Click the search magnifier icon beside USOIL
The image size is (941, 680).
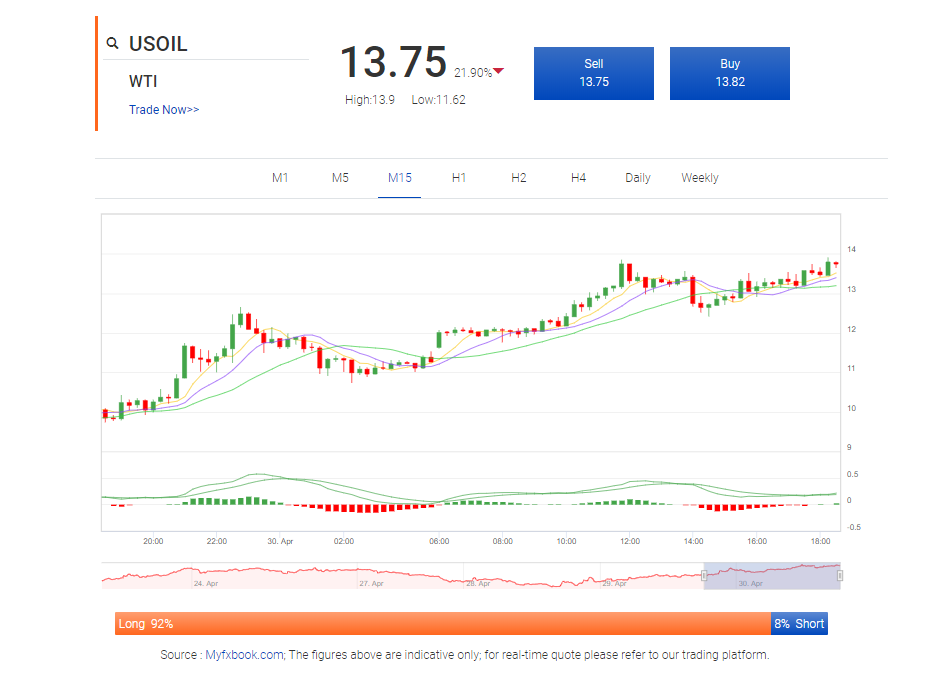(x=112, y=44)
